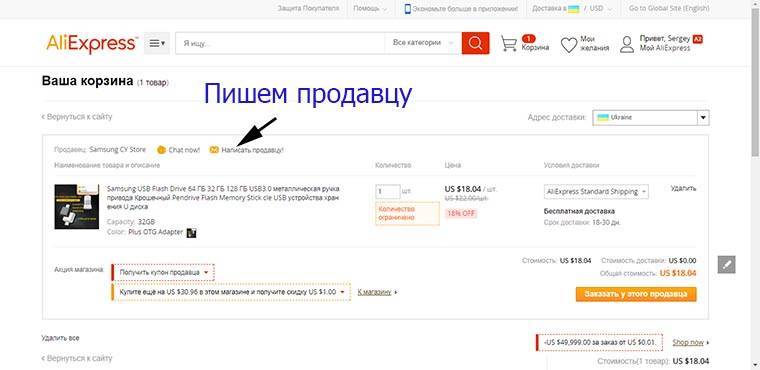Image resolution: width=760 pixels, height=370 pixels.
Task: Open the hamburger categories menu
Action: tap(157, 43)
